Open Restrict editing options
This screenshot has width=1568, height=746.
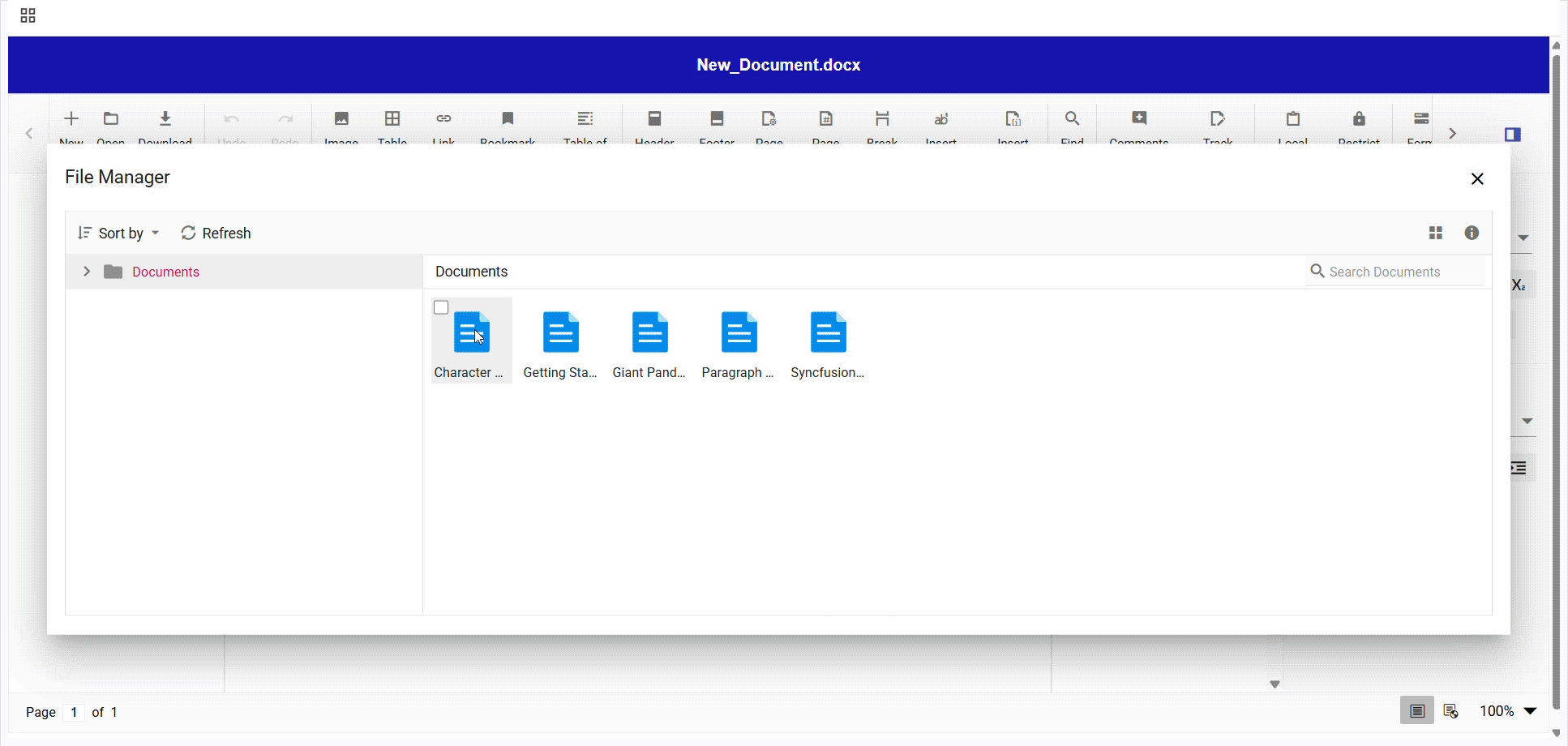tap(1359, 126)
